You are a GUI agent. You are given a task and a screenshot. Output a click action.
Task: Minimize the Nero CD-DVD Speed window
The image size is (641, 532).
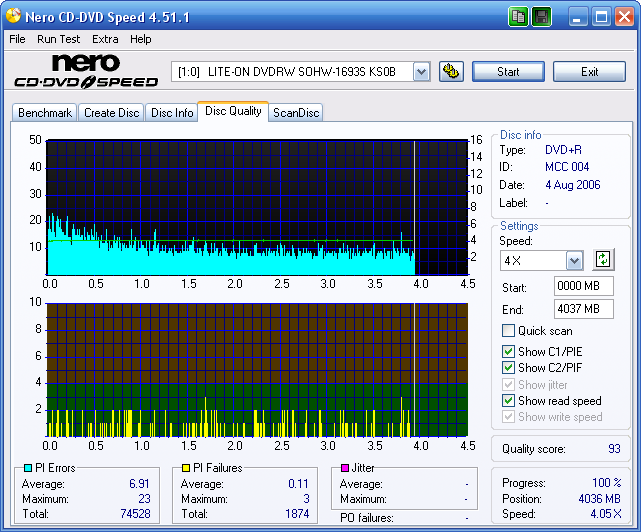pyautogui.click(x=577, y=17)
